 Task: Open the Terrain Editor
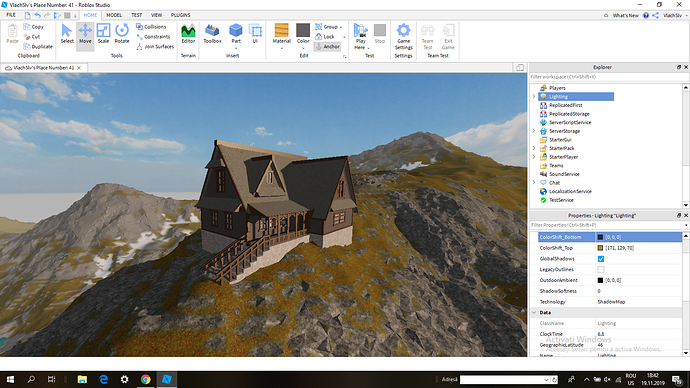(188, 34)
